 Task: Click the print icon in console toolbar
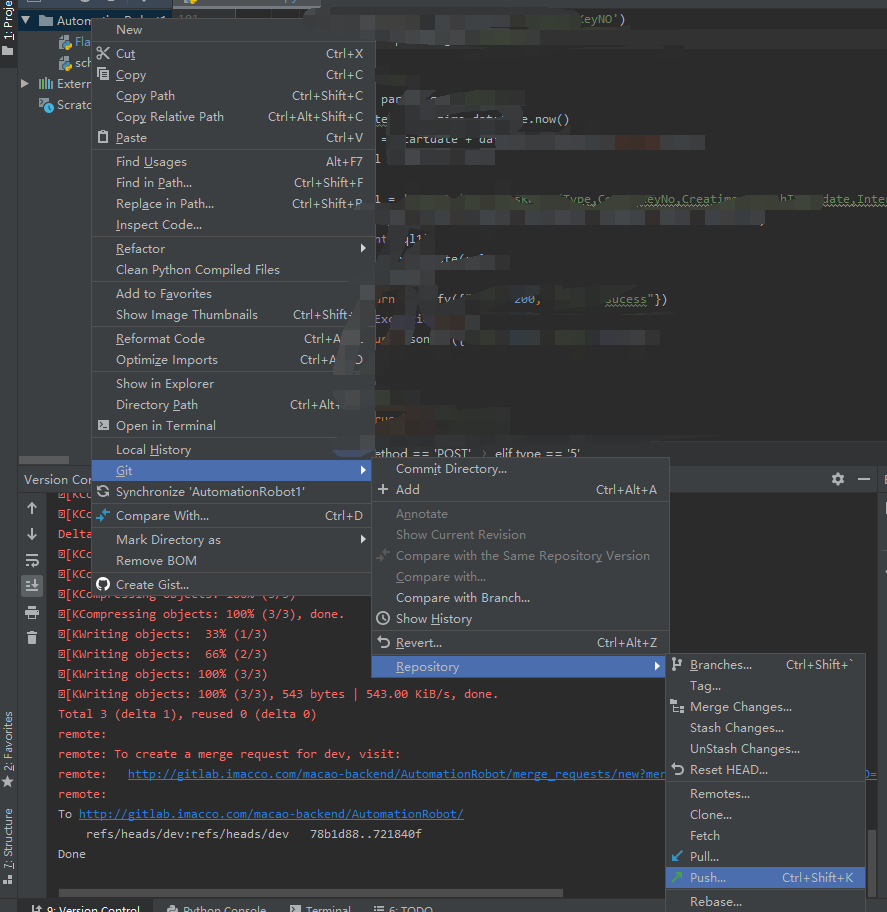(32, 612)
